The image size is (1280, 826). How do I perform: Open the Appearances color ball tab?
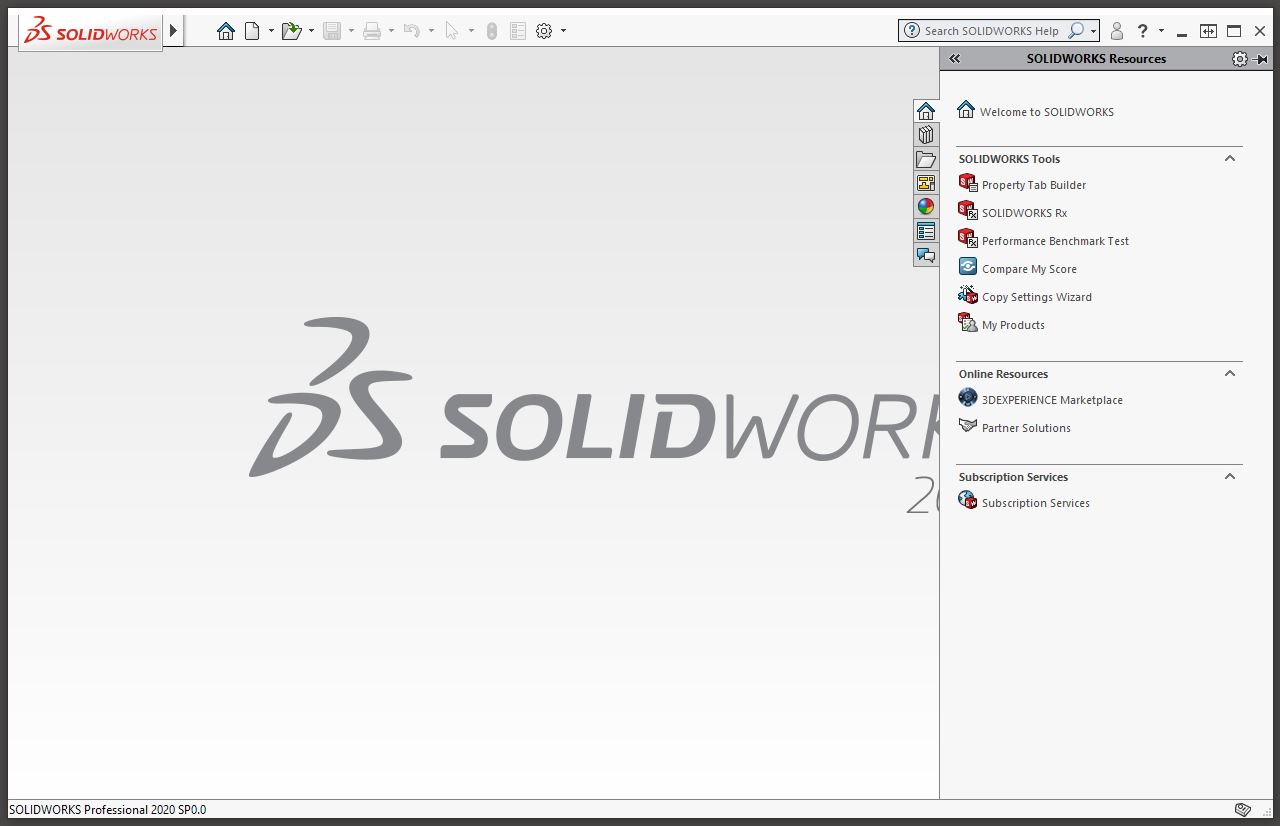click(x=926, y=207)
